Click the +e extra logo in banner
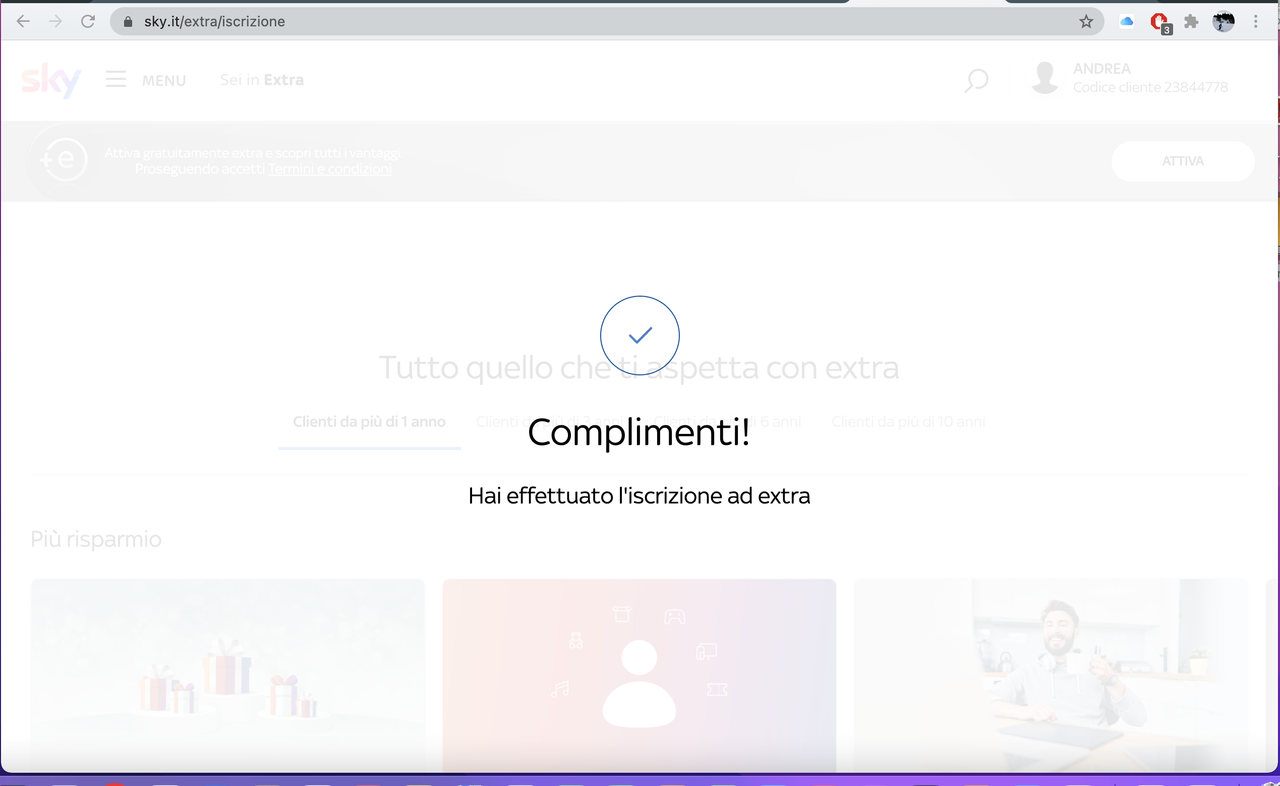Image resolution: width=1280 pixels, height=786 pixels. point(63,160)
